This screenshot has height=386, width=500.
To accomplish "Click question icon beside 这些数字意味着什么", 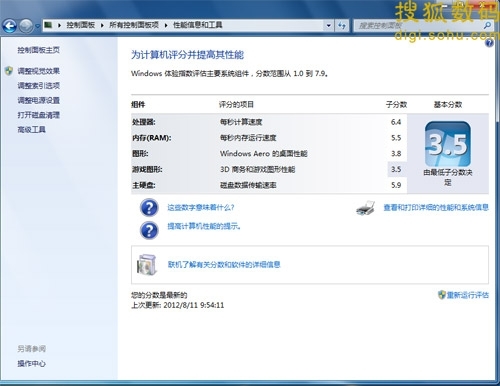I will 149,208.
